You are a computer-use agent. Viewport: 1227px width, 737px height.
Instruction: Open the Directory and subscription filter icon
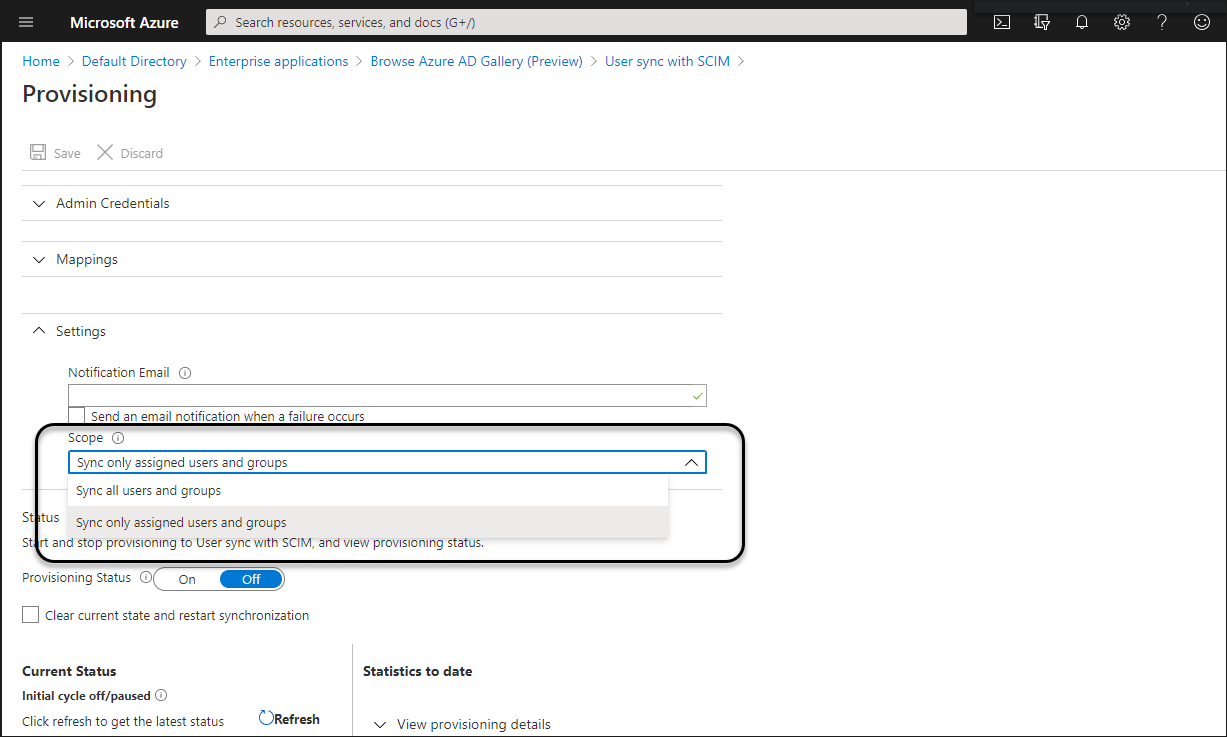pyautogui.click(x=1042, y=22)
